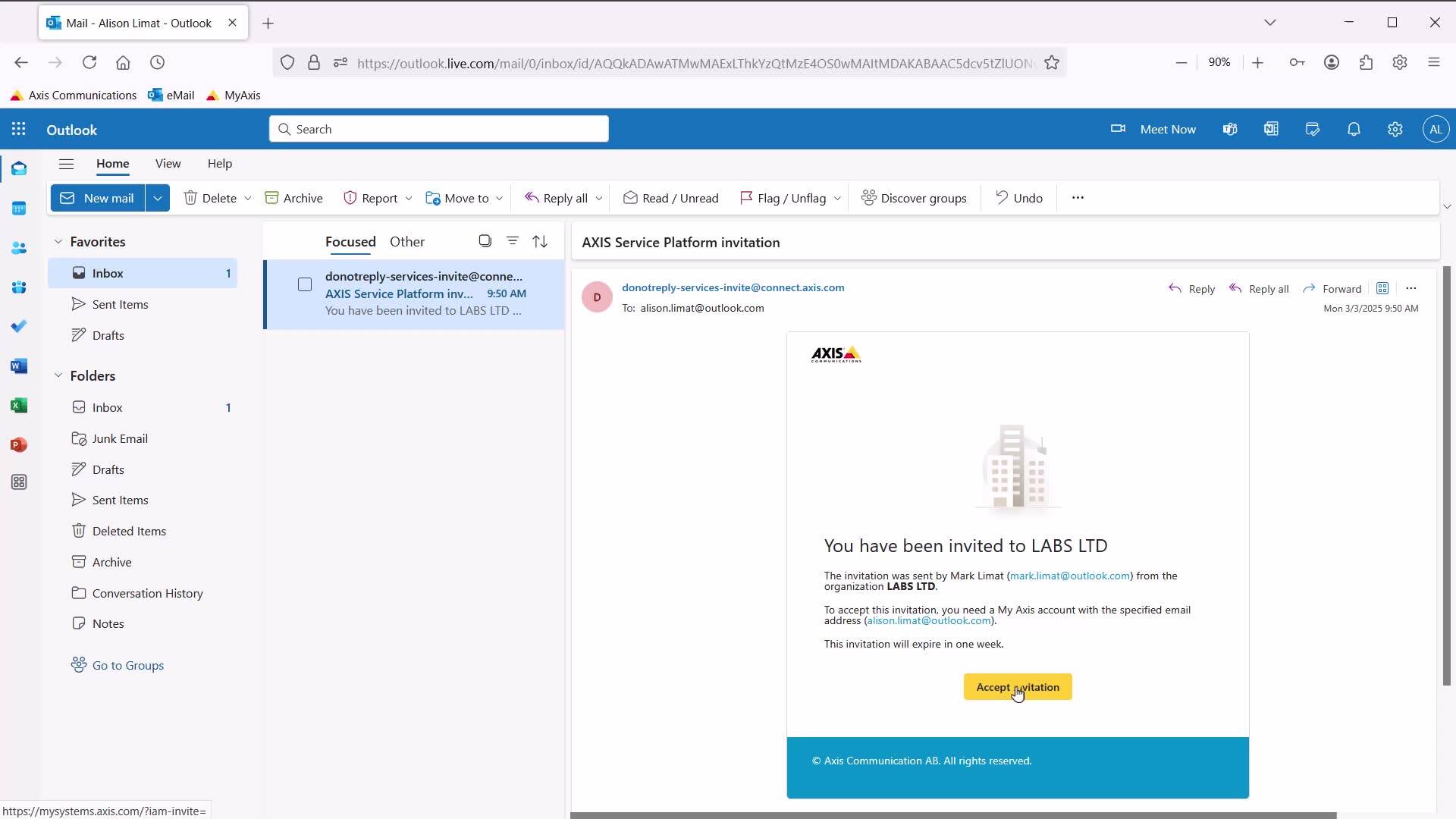Viewport: 1456px width, 819px height.
Task: Toggle the select-all messages icon
Action: click(485, 241)
